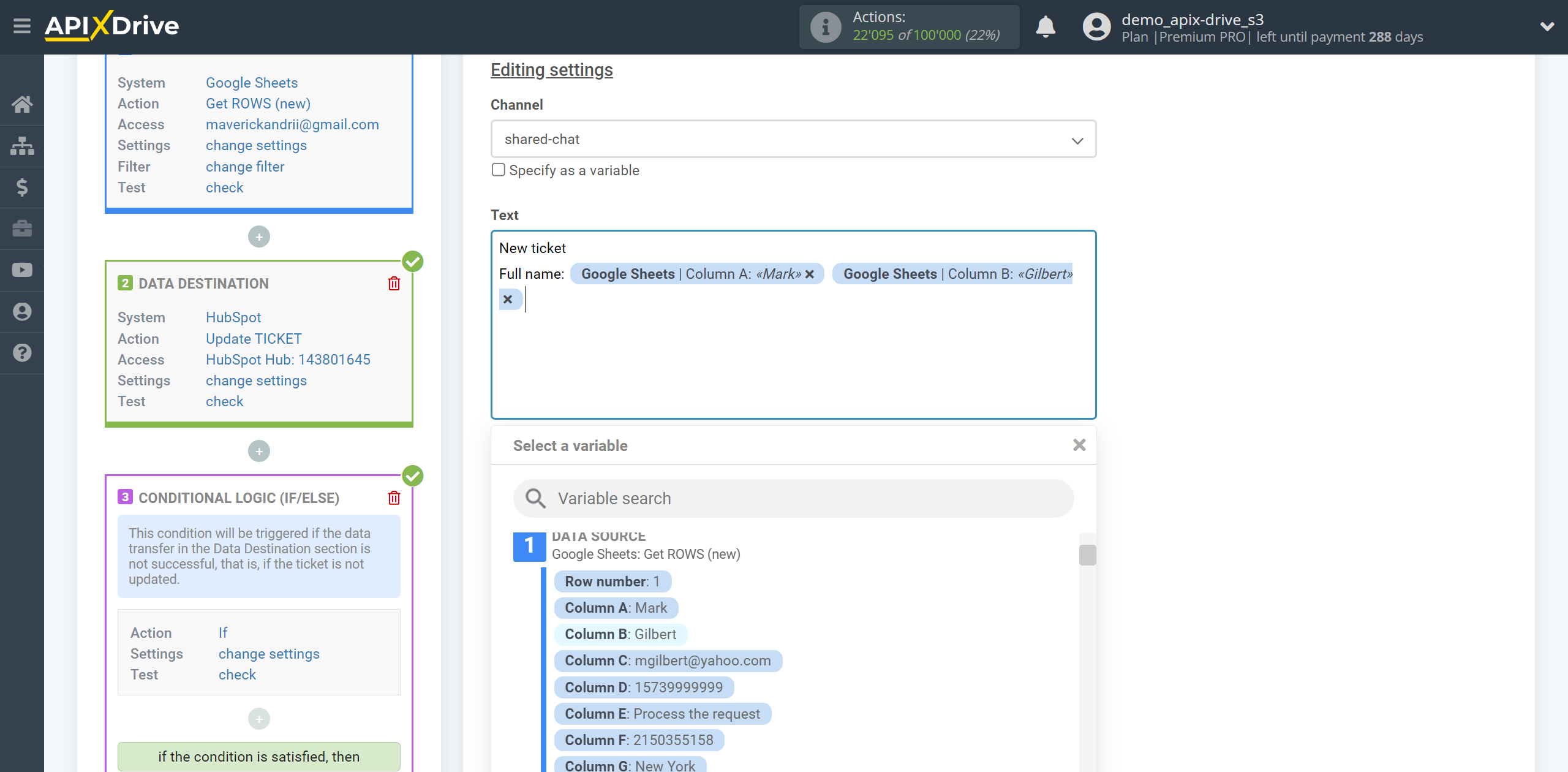1568x772 pixels.
Task: Click change settings in Data Source
Action: click(x=256, y=145)
